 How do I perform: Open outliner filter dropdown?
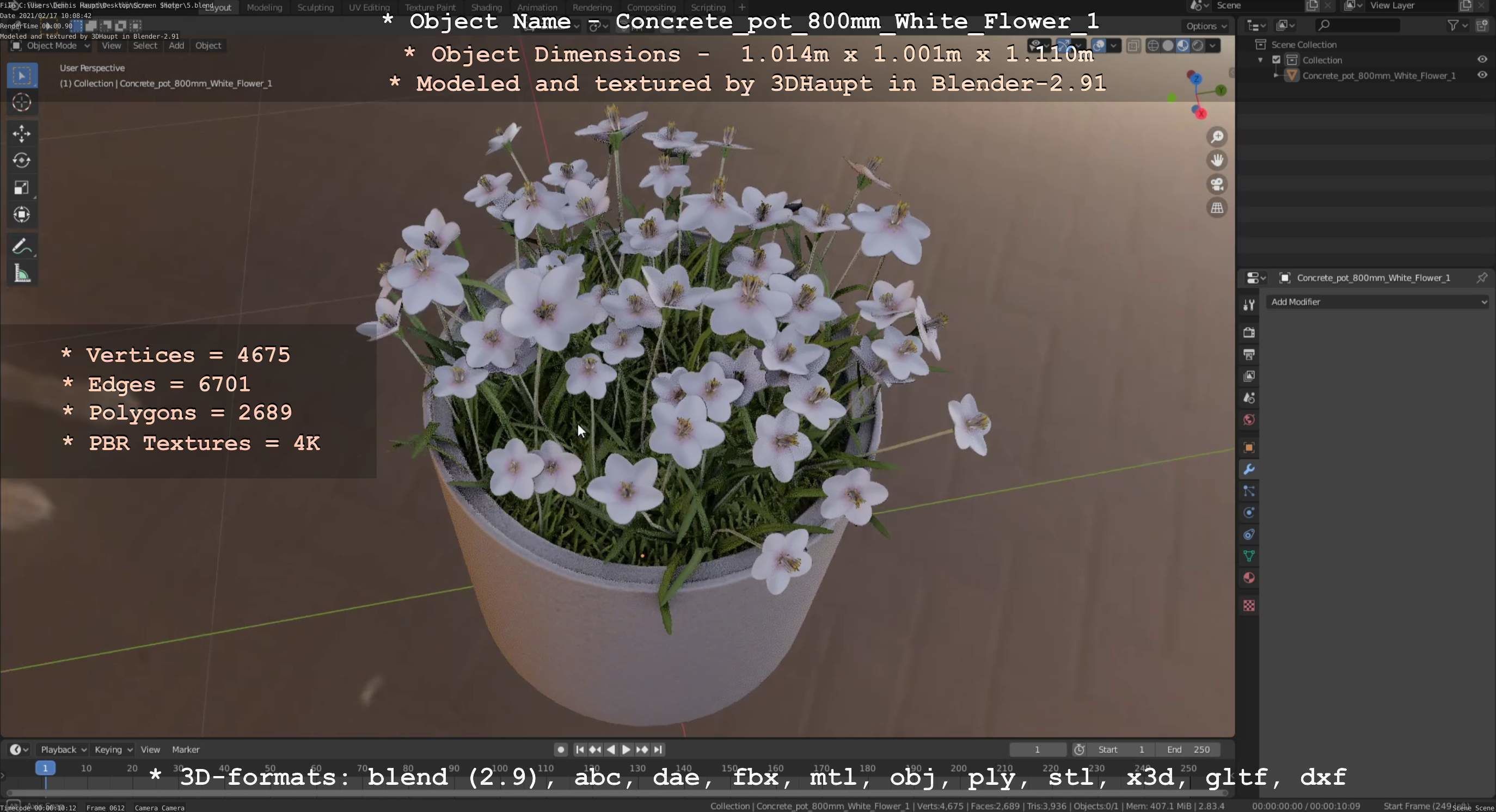pos(1457,26)
